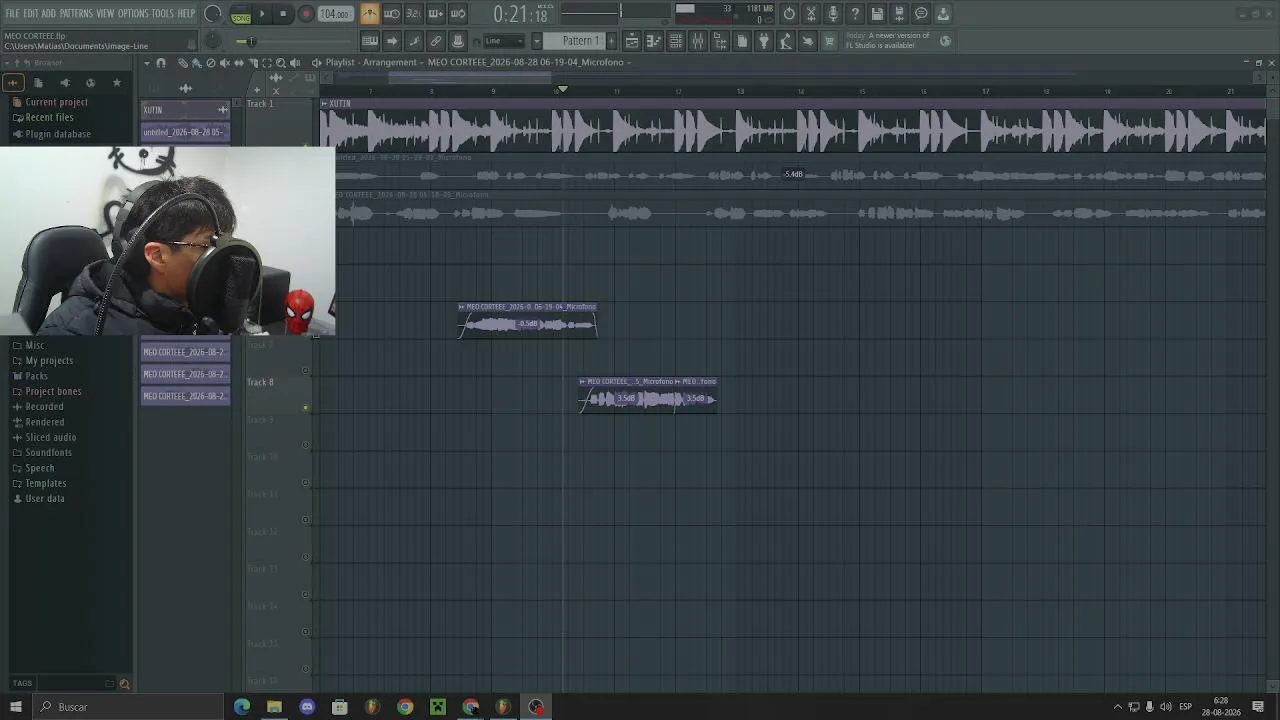This screenshot has width=1280, height=720.
Task: Toggle overdub/blend recording
Action: [x=436, y=14]
